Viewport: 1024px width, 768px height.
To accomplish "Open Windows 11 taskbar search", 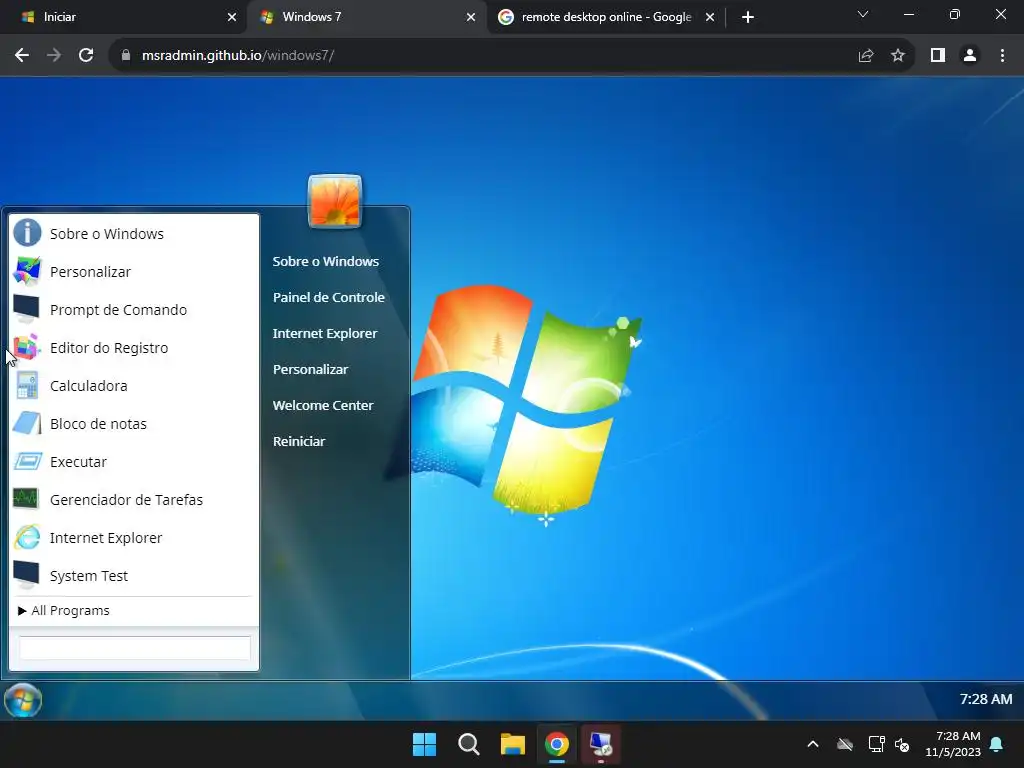I will click(469, 744).
